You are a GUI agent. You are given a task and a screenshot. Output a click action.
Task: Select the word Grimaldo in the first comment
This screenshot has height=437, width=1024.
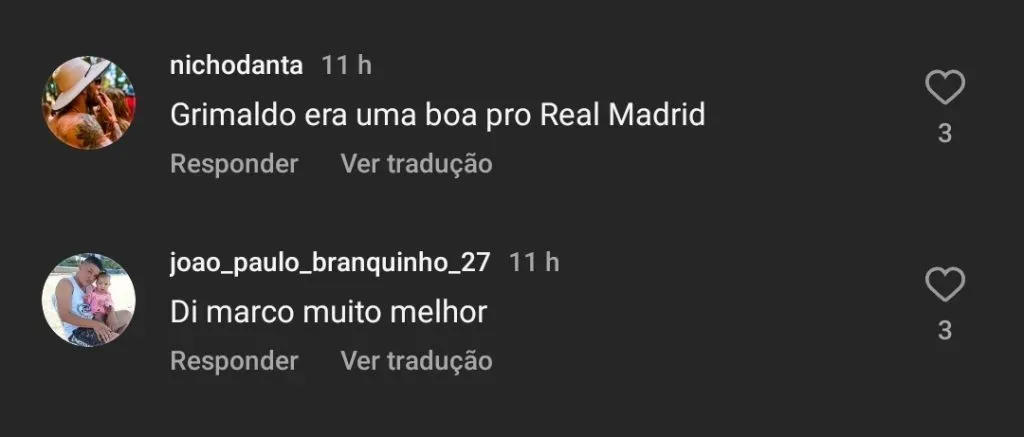232,116
